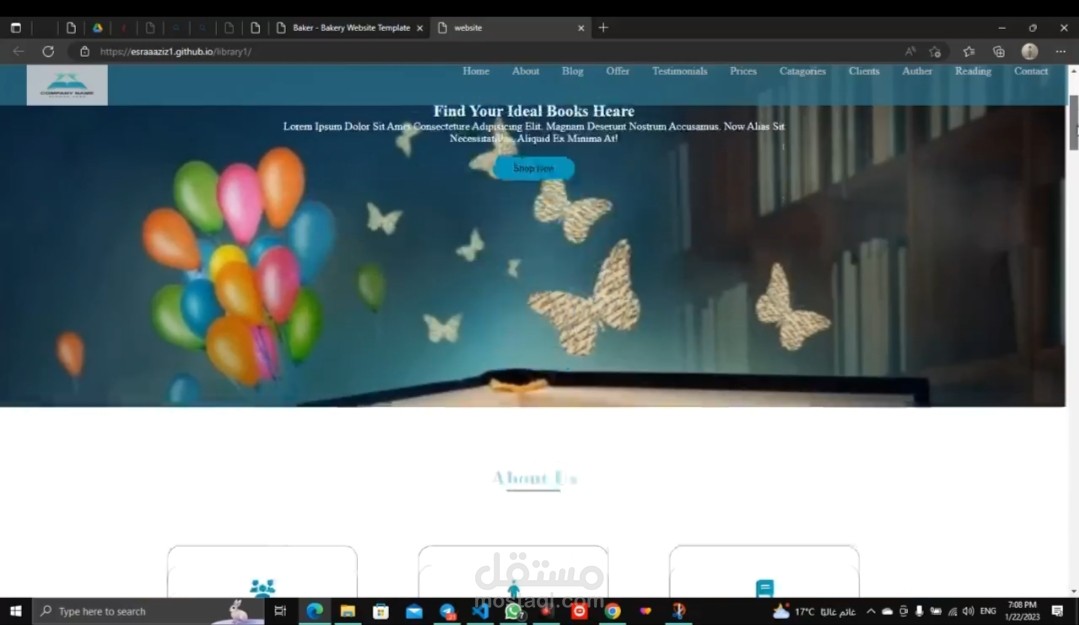Switch to the Baker - Bakery Website Template tab

pyautogui.click(x=351, y=28)
